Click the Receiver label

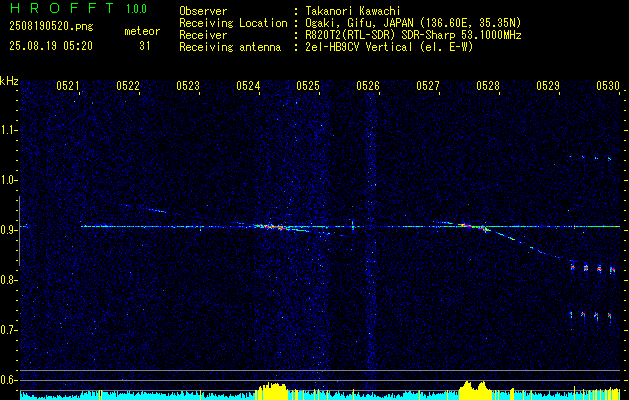click(x=203, y=35)
